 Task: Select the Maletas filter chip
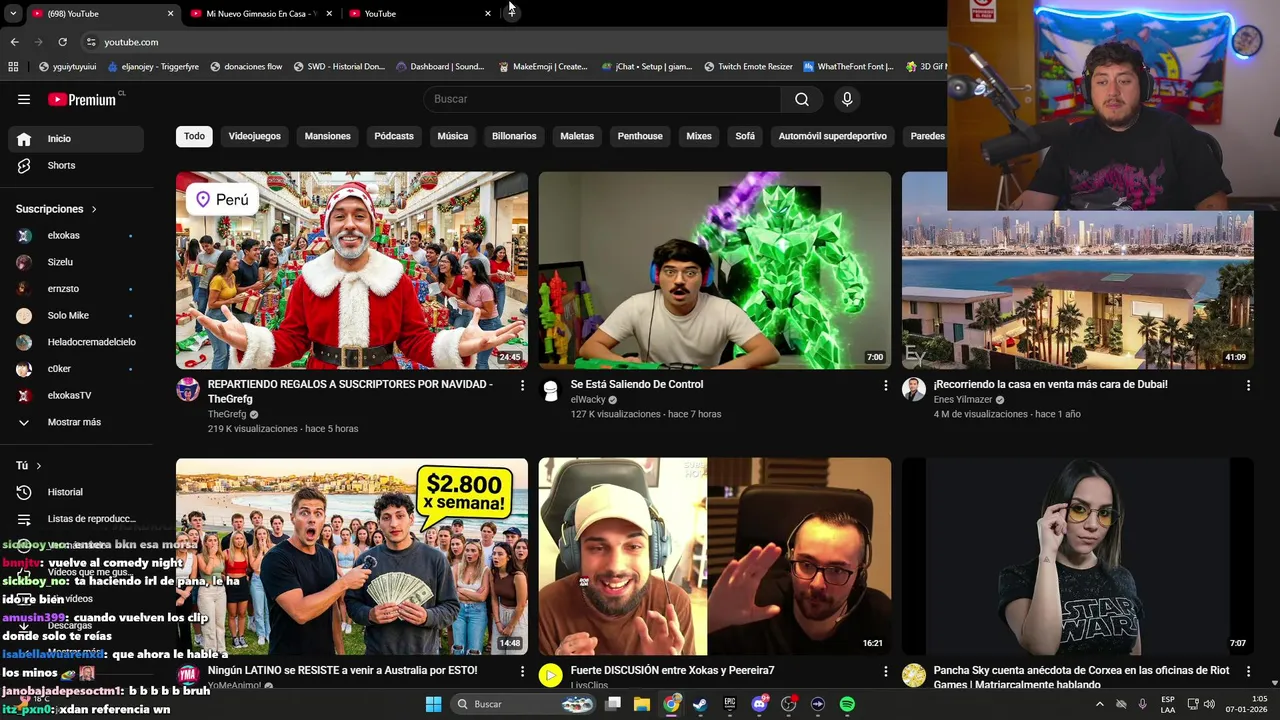click(x=577, y=136)
